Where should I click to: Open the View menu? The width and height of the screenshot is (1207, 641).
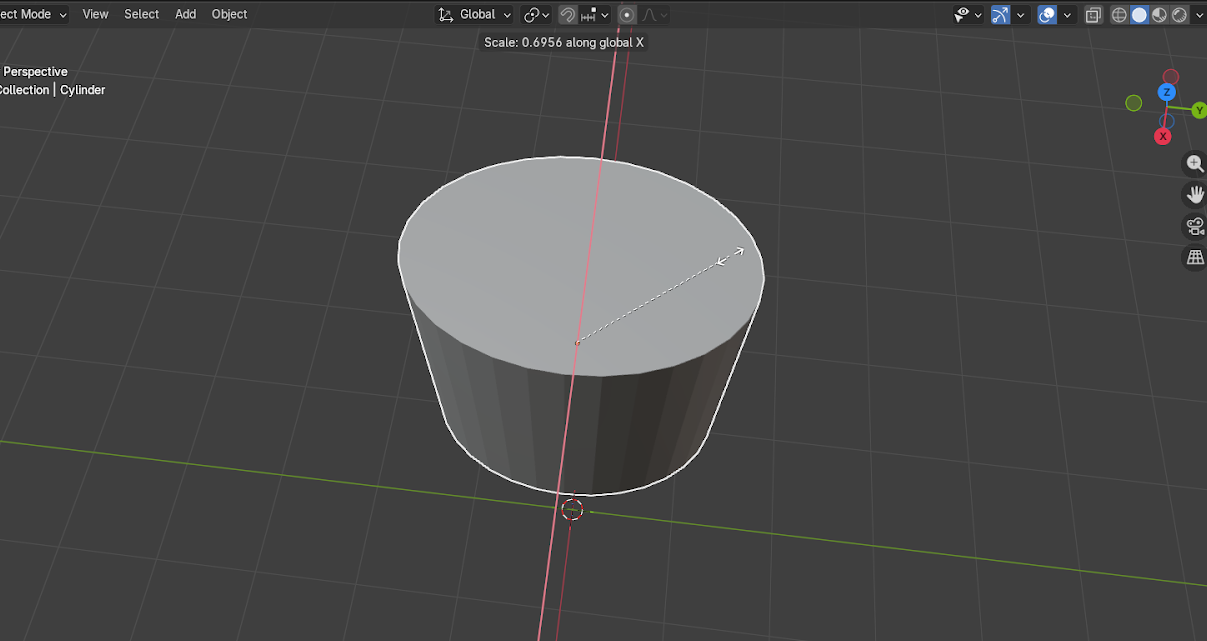point(95,14)
